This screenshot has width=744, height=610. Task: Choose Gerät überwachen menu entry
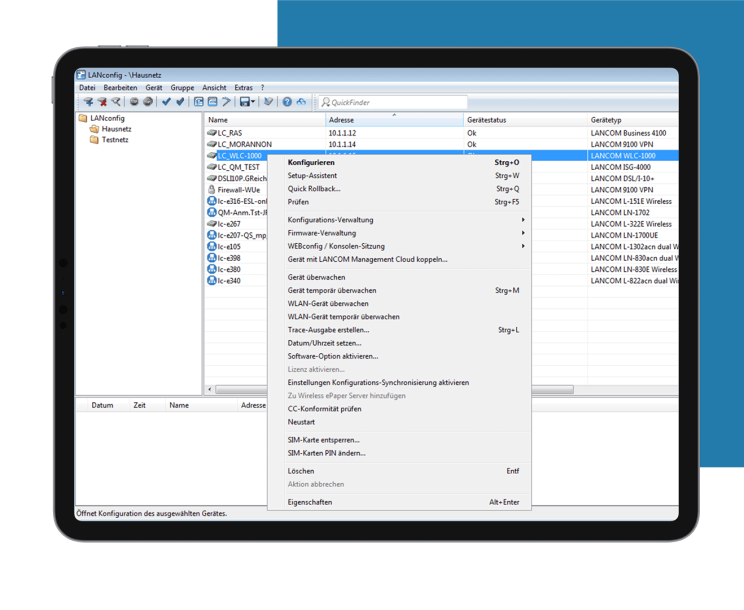399,277
